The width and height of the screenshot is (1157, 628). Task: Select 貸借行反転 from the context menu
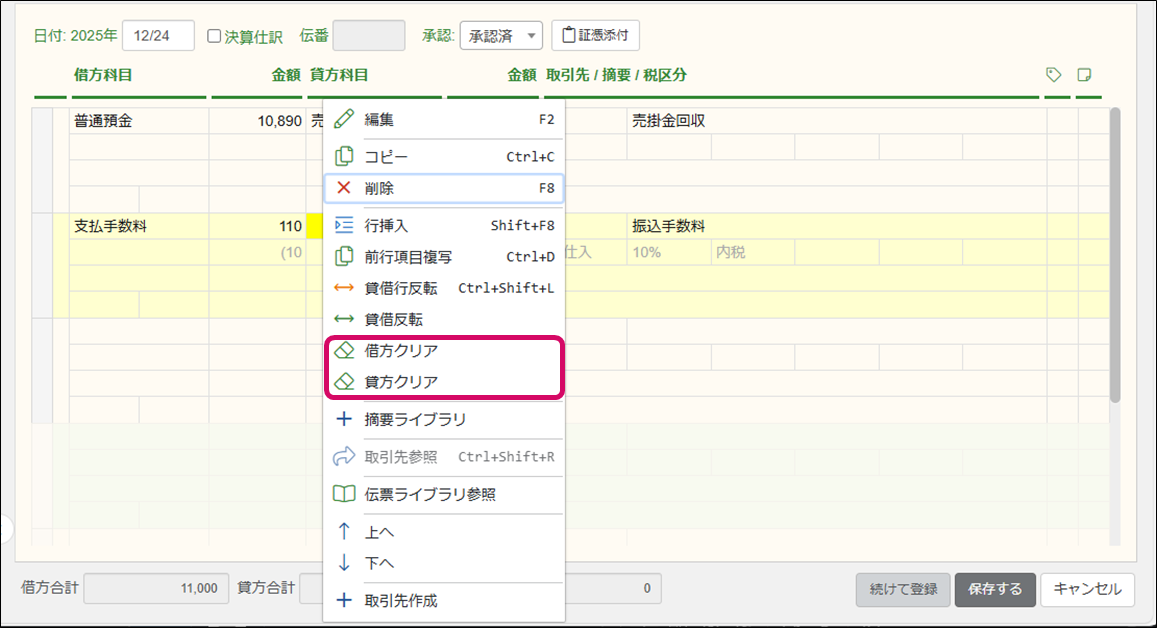click(x=400, y=288)
